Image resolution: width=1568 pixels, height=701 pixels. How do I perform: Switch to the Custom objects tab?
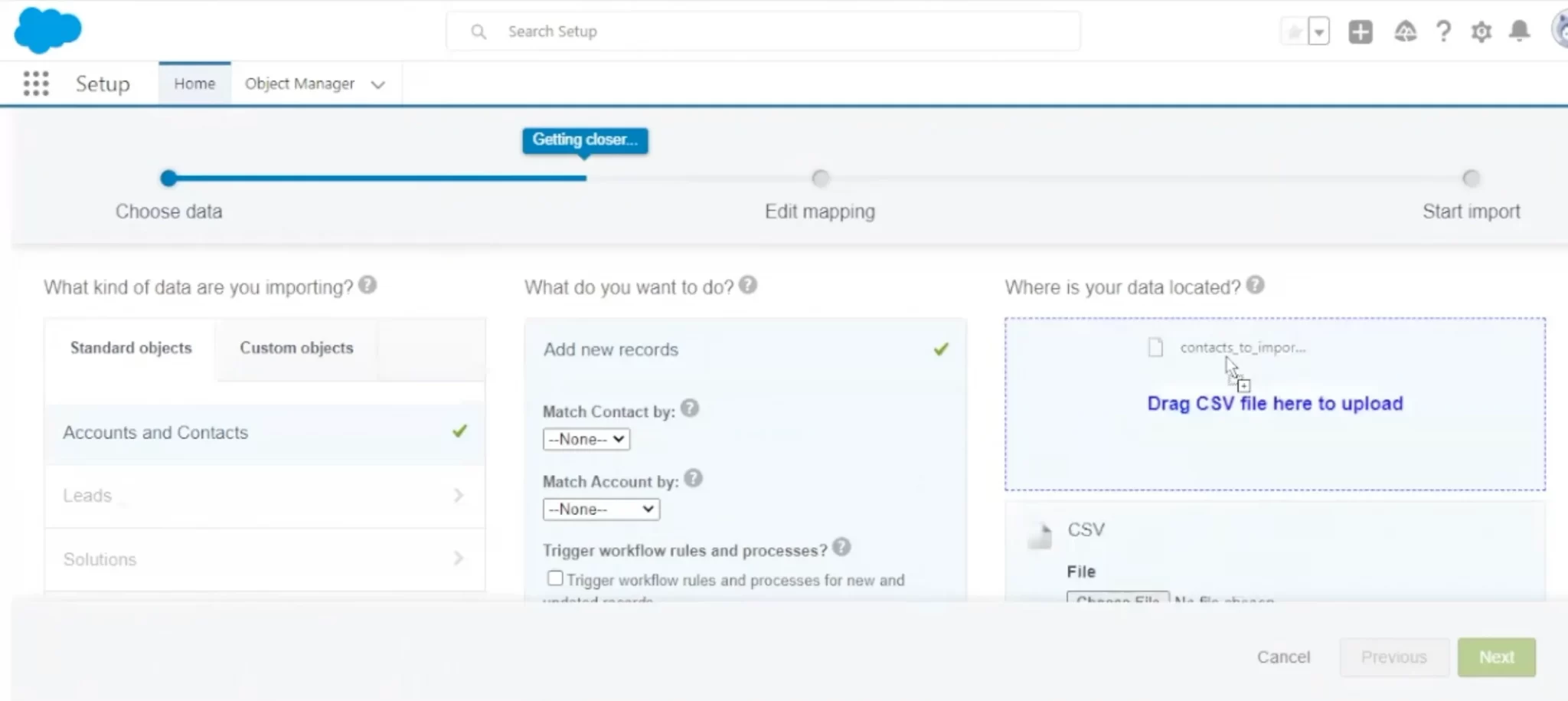296,348
